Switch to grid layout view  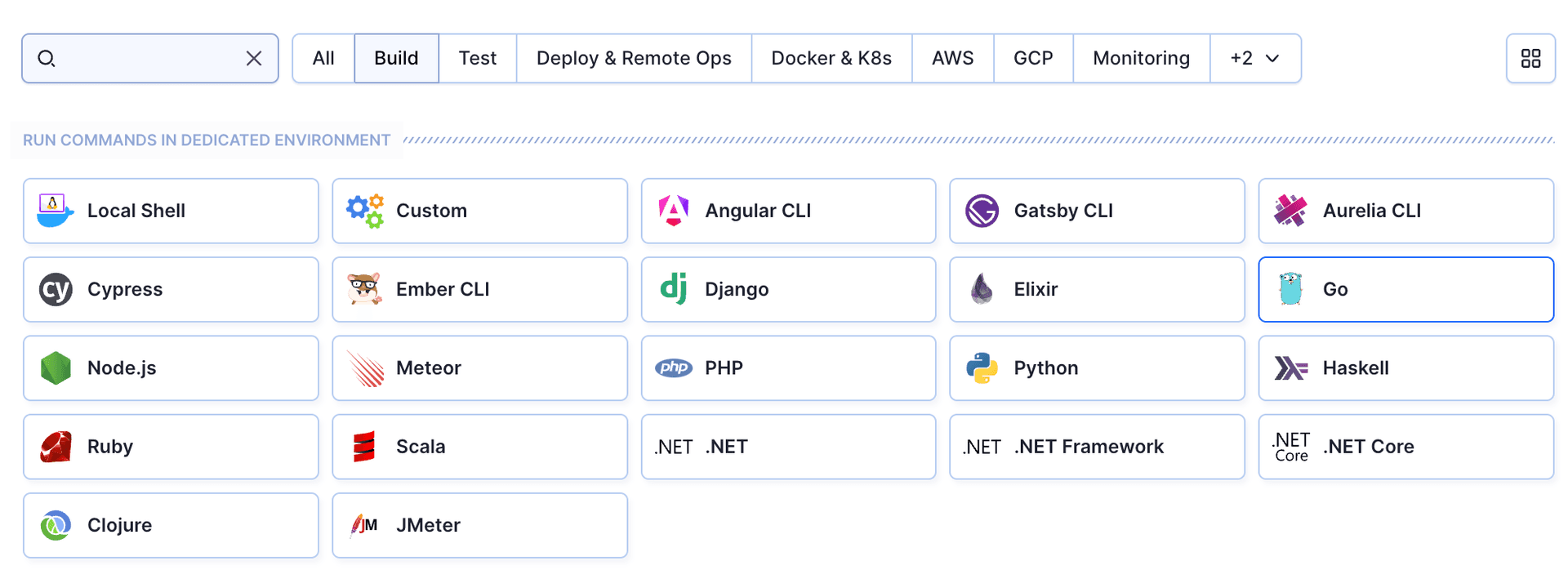(x=1530, y=58)
